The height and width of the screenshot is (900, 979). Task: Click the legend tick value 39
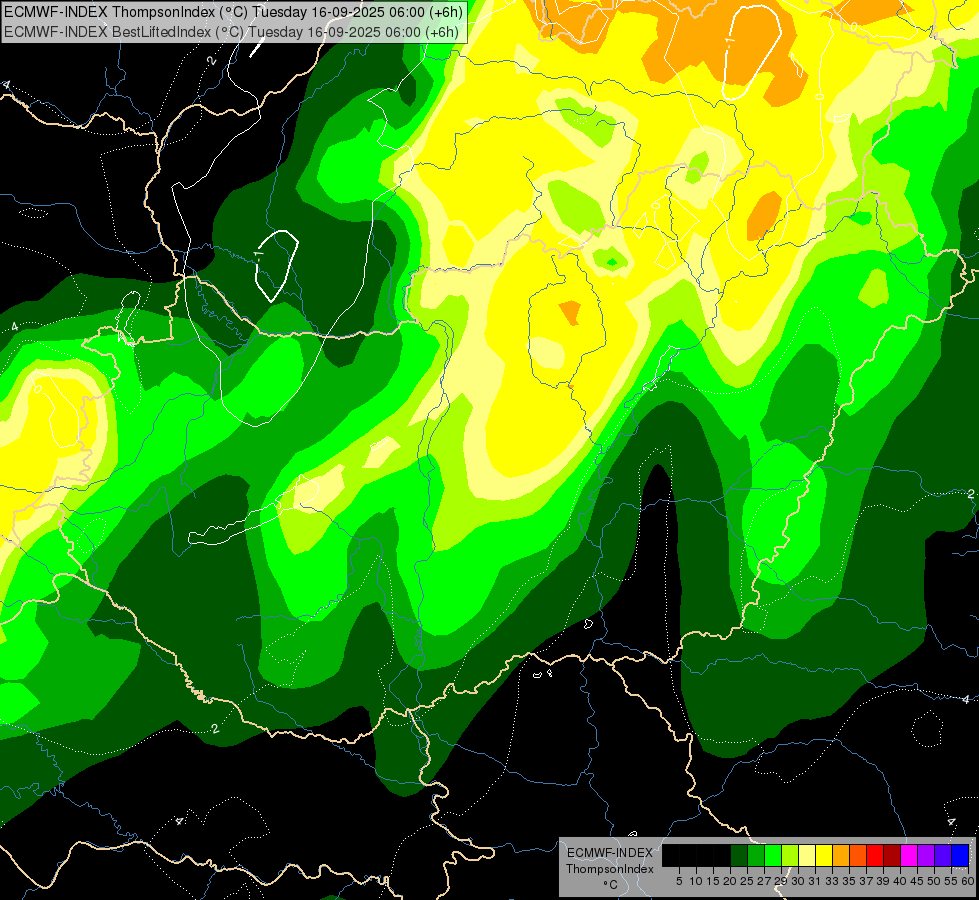click(882, 881)
